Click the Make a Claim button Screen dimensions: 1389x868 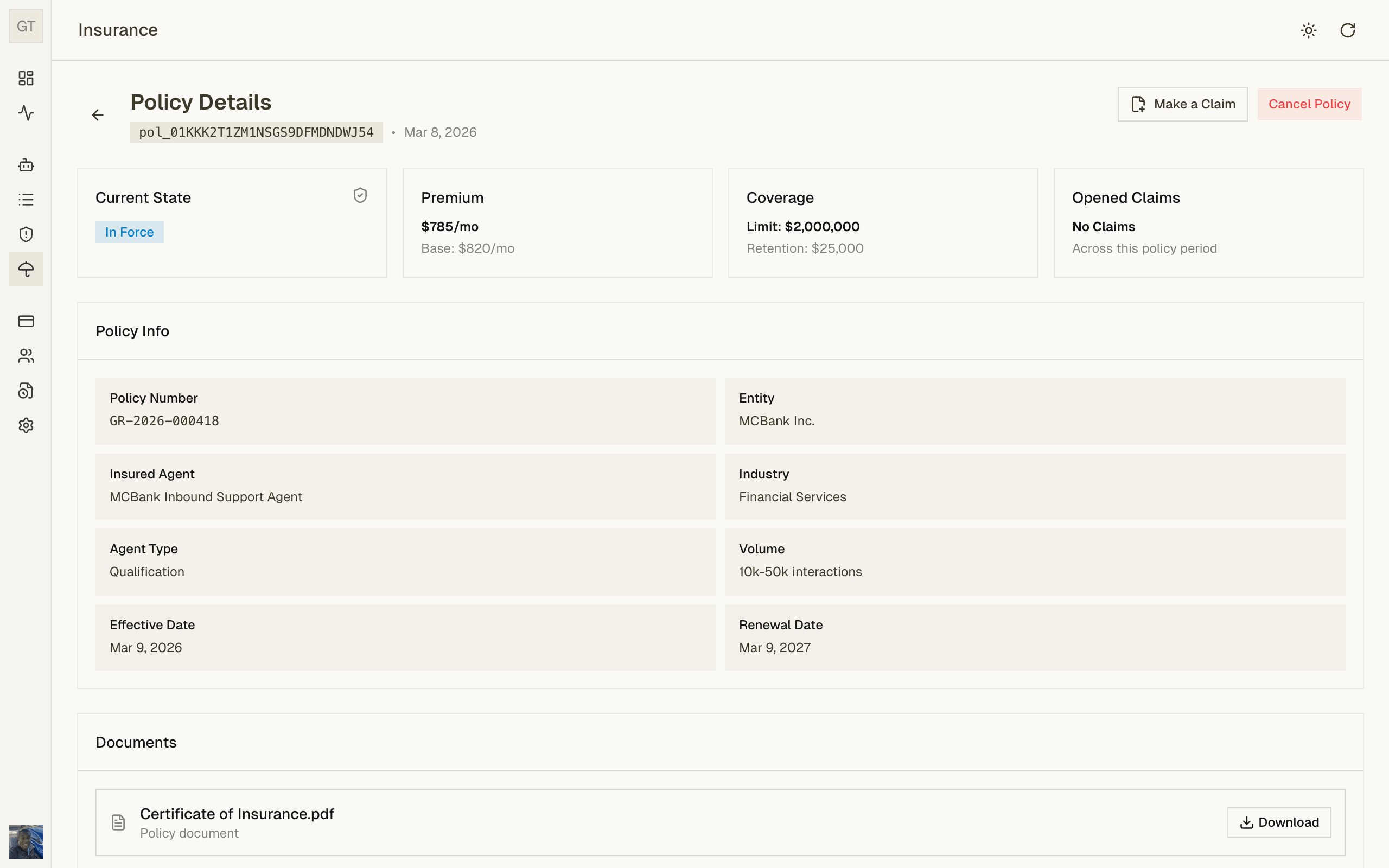[1182, 105]
